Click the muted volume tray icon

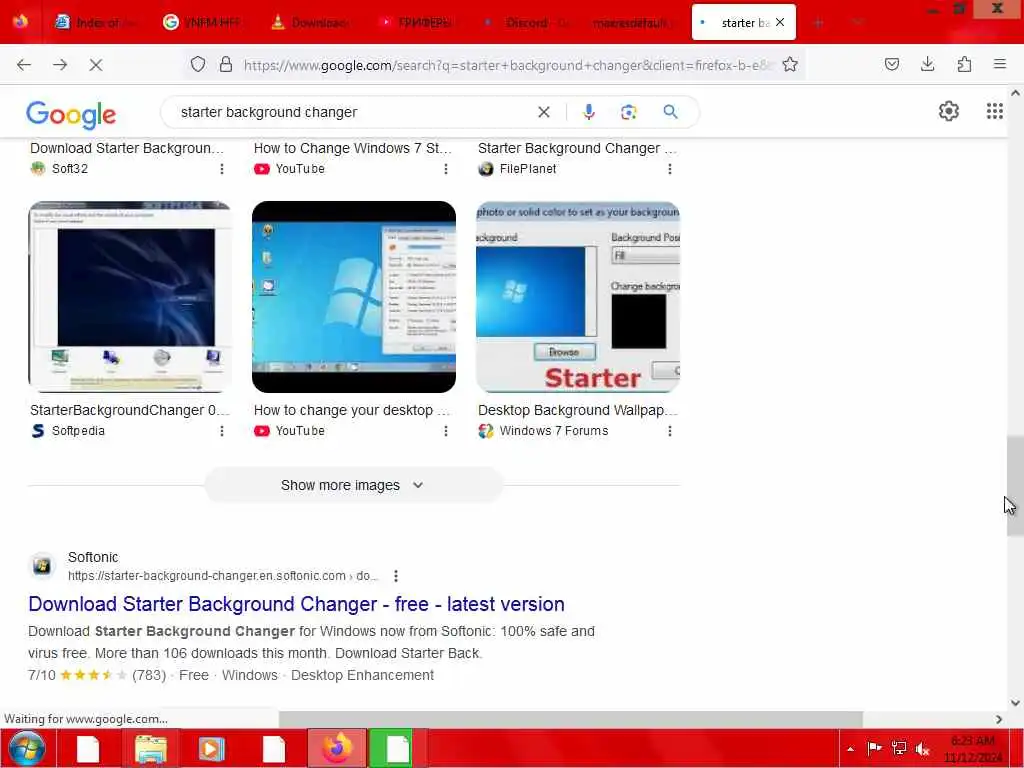(x=923, y=748)
